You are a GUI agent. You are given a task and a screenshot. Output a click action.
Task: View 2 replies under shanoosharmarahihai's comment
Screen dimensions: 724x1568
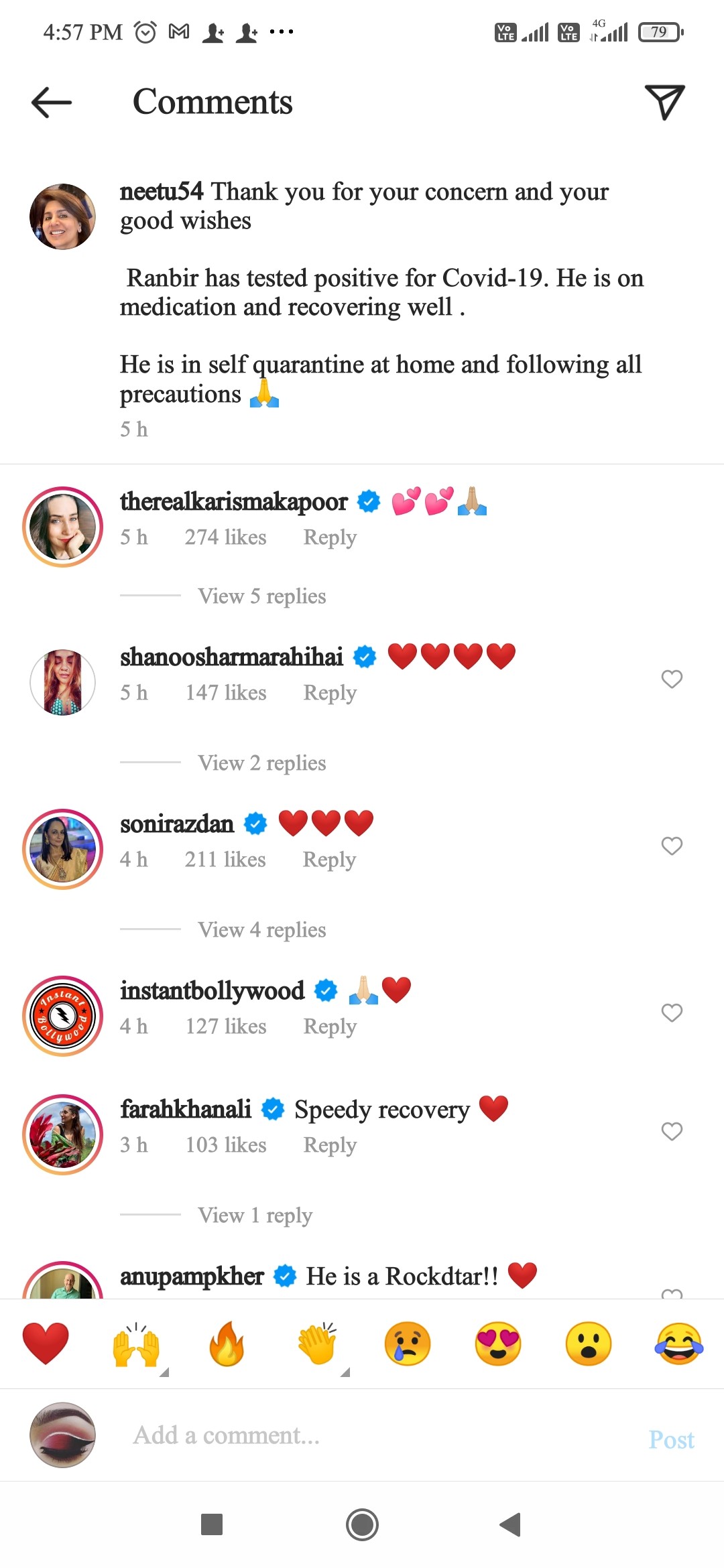click(261, 763)
